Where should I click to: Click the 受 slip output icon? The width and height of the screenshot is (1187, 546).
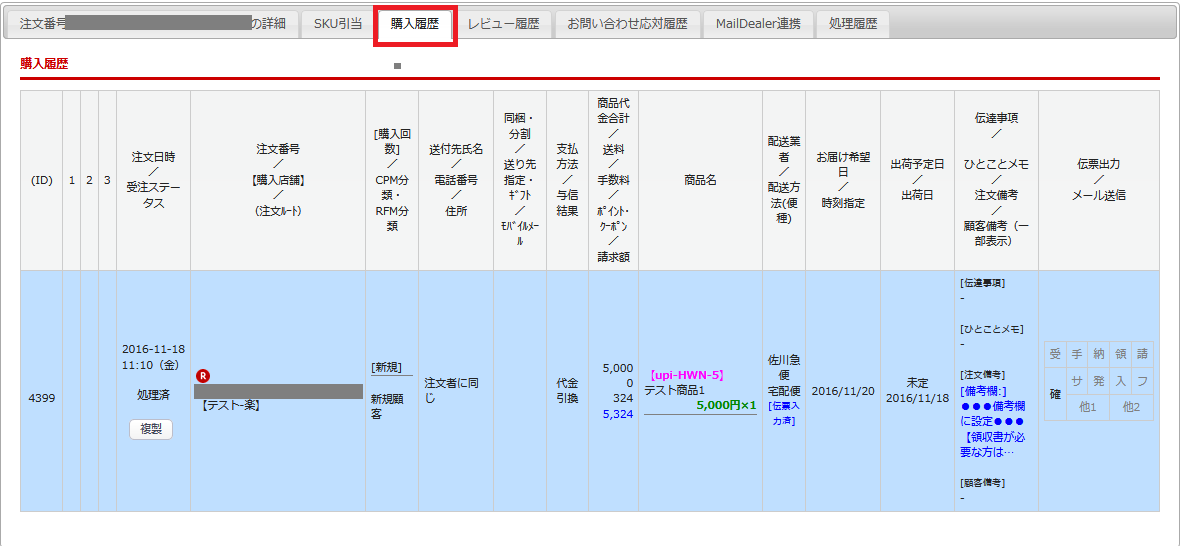click(x=1054, y=353)
